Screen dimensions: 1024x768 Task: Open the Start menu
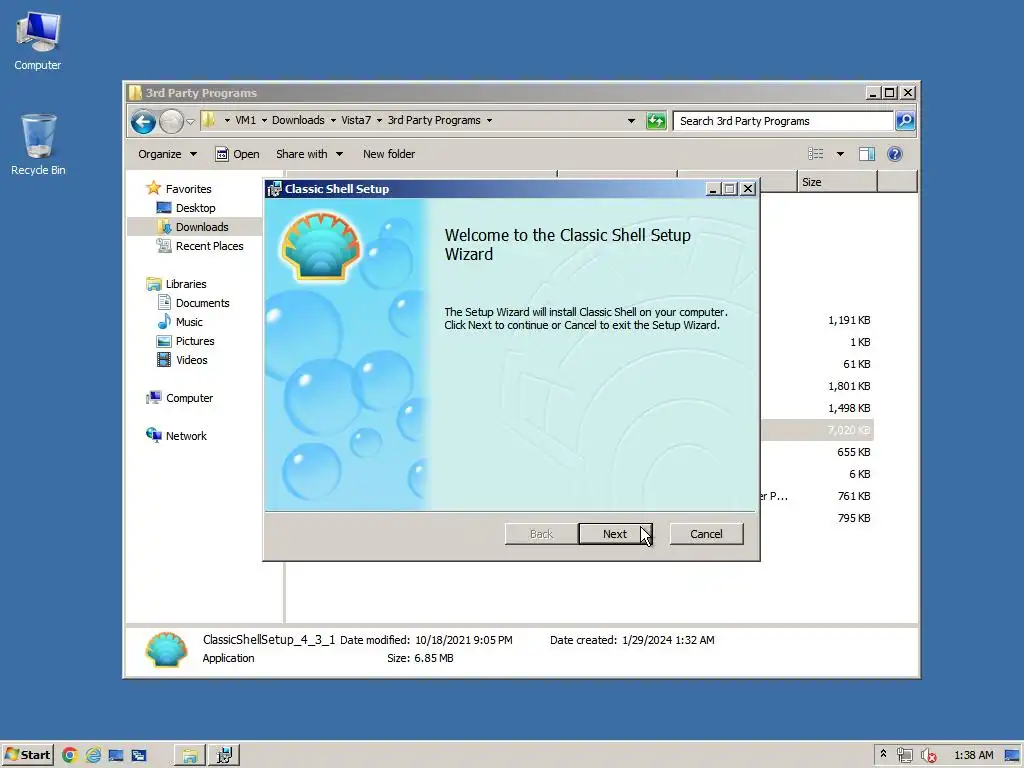coord(27,755)
